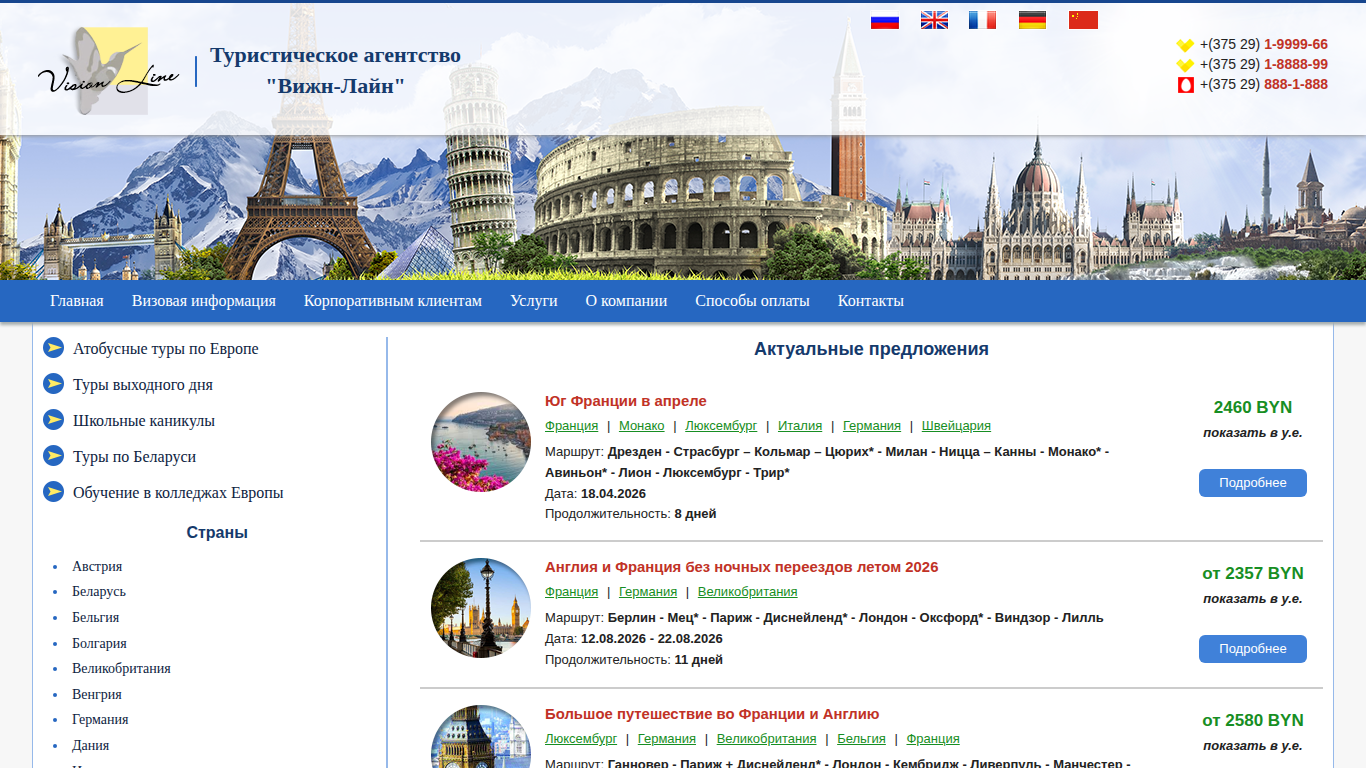Open Туры по Беларуси category

[x=134, y=457]
